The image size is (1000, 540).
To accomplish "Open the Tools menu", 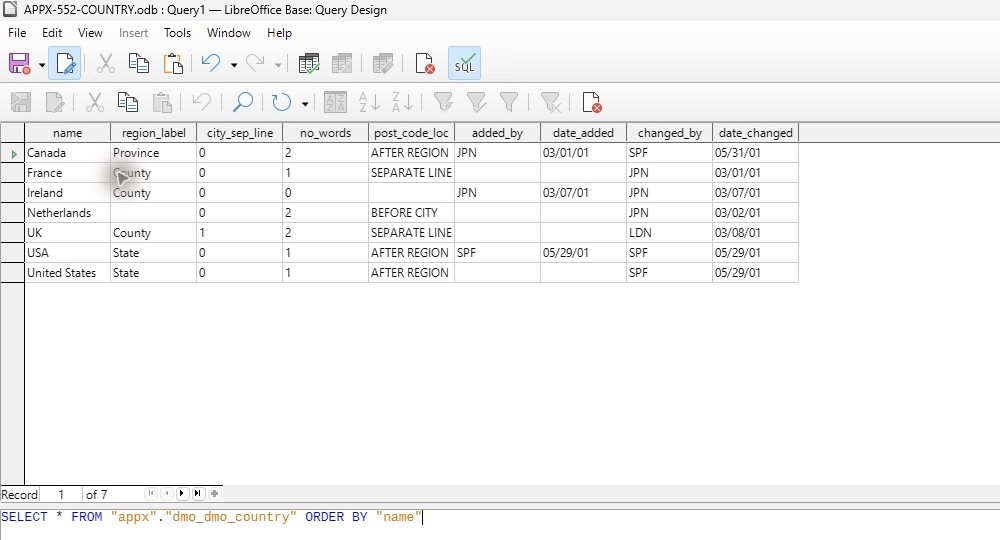I will tap(177, 33).
